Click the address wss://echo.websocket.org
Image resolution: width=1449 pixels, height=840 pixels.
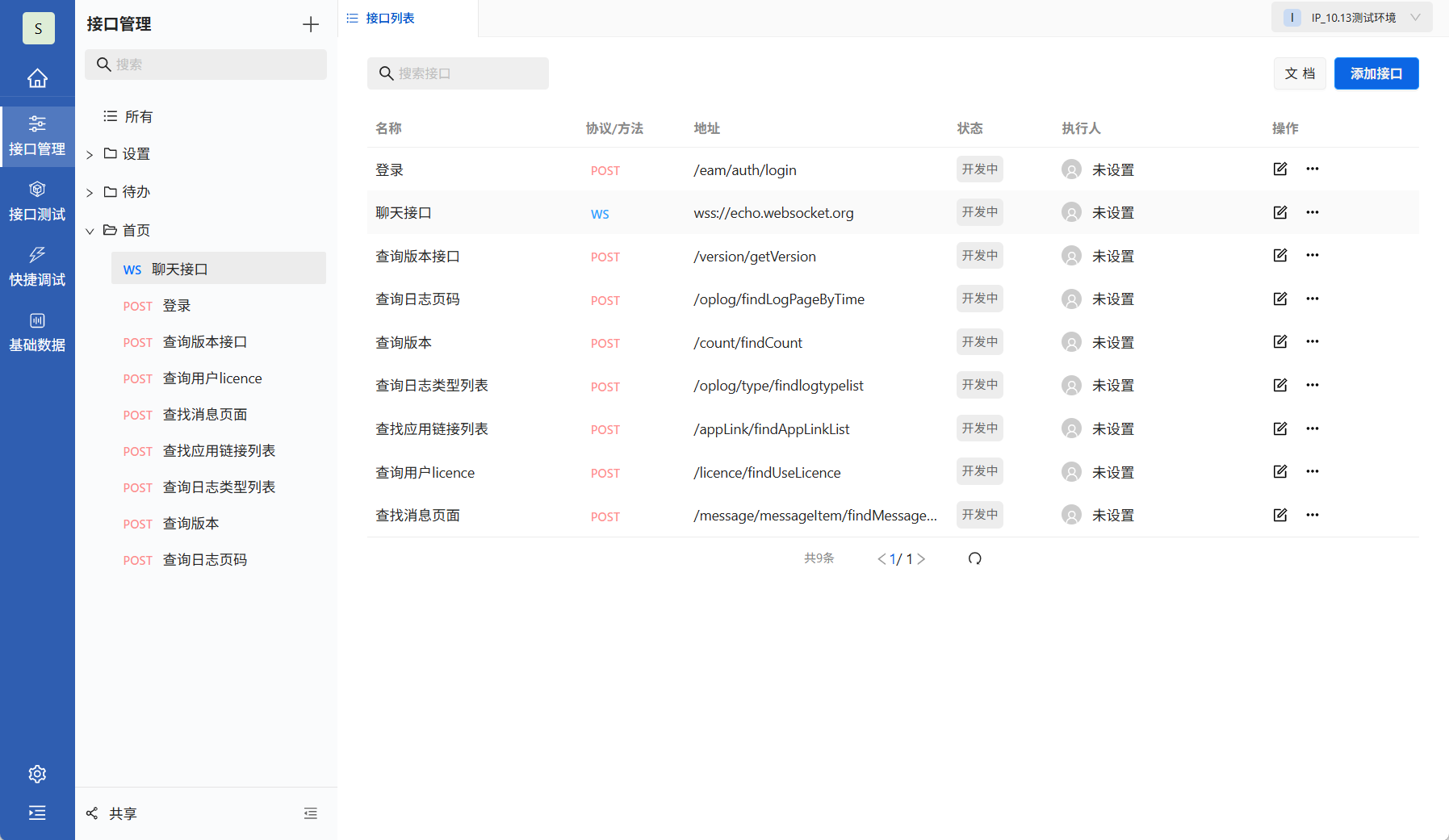point(773,213)
